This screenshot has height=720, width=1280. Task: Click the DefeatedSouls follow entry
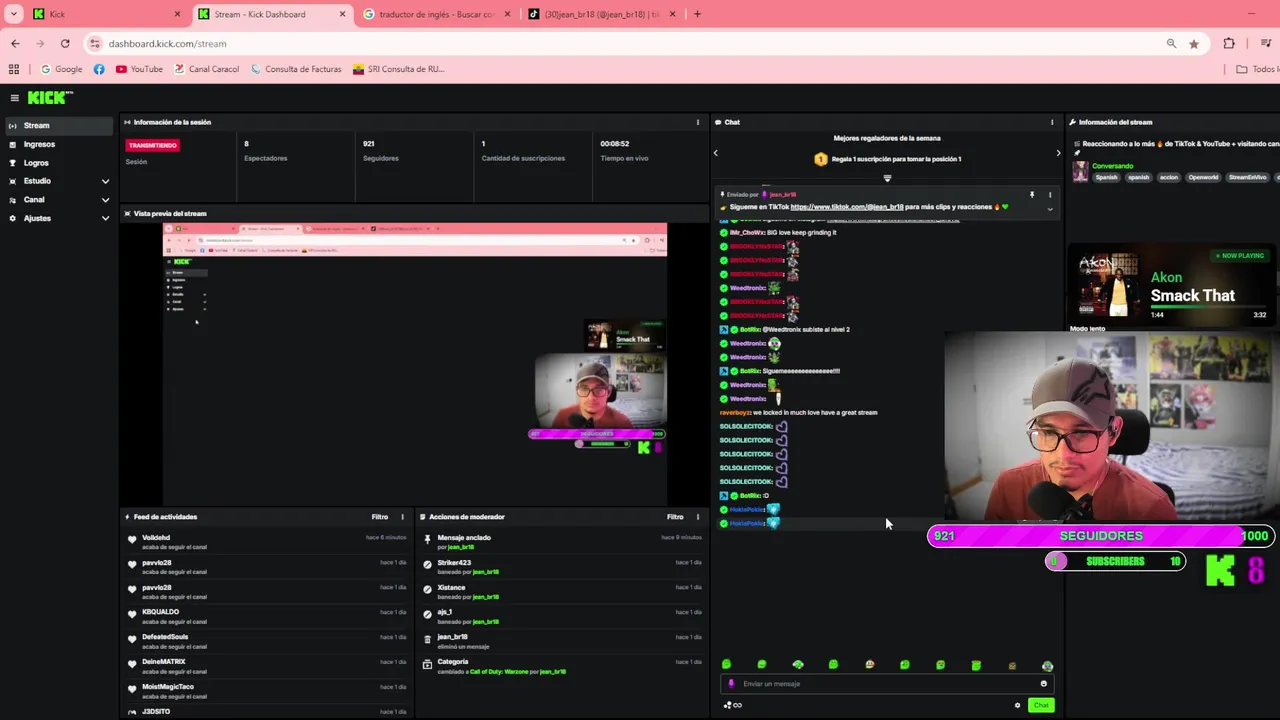(x=267, y=641)
